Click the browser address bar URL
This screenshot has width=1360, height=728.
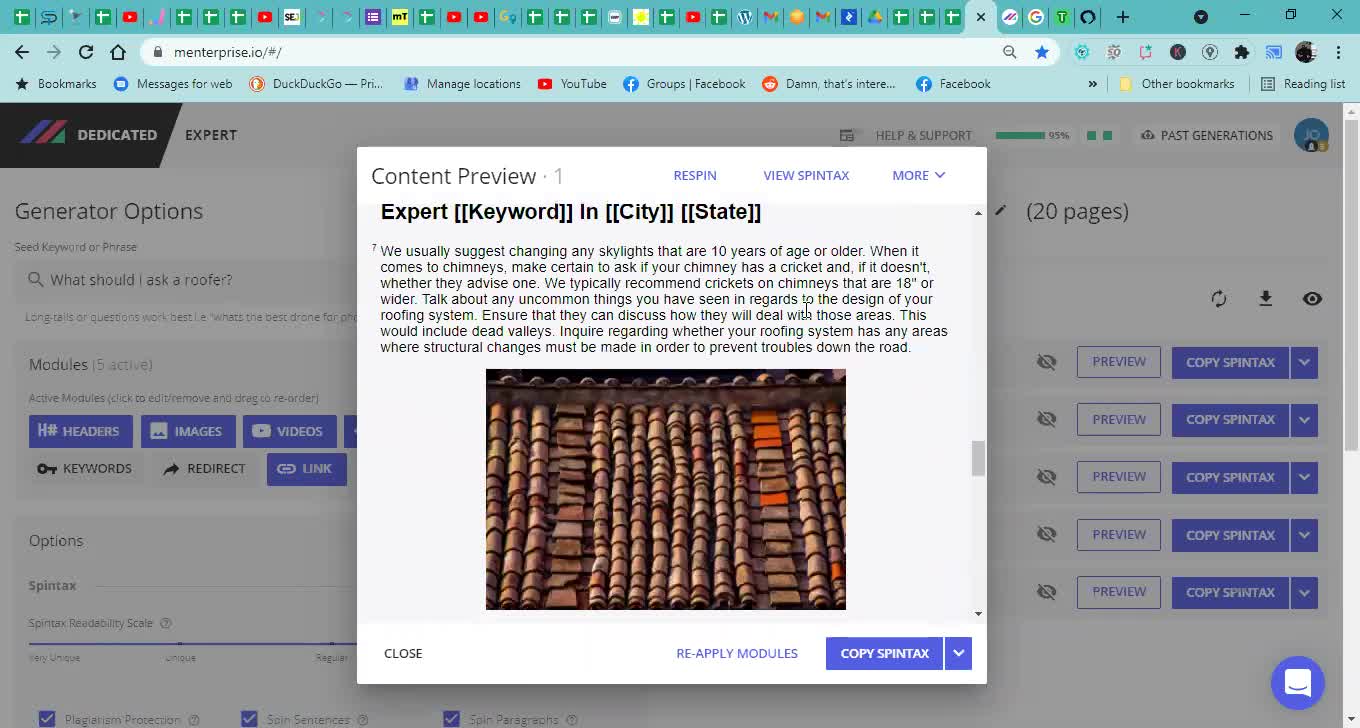(228, 52)
